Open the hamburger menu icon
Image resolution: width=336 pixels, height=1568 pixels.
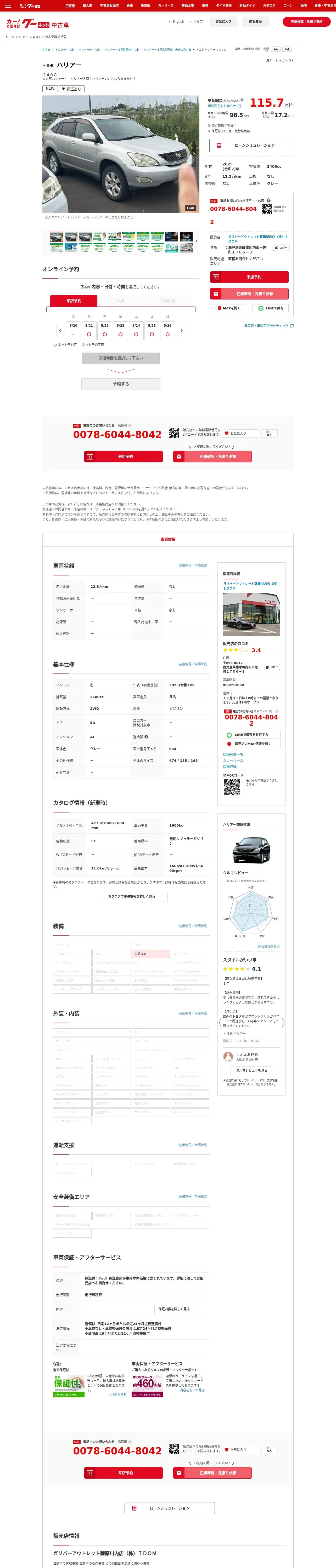(8, 5)
